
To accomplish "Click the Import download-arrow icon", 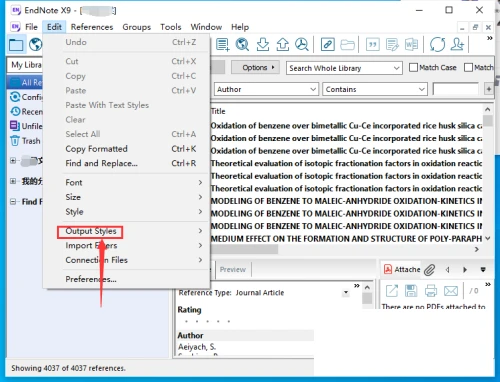I will point(263,44).
